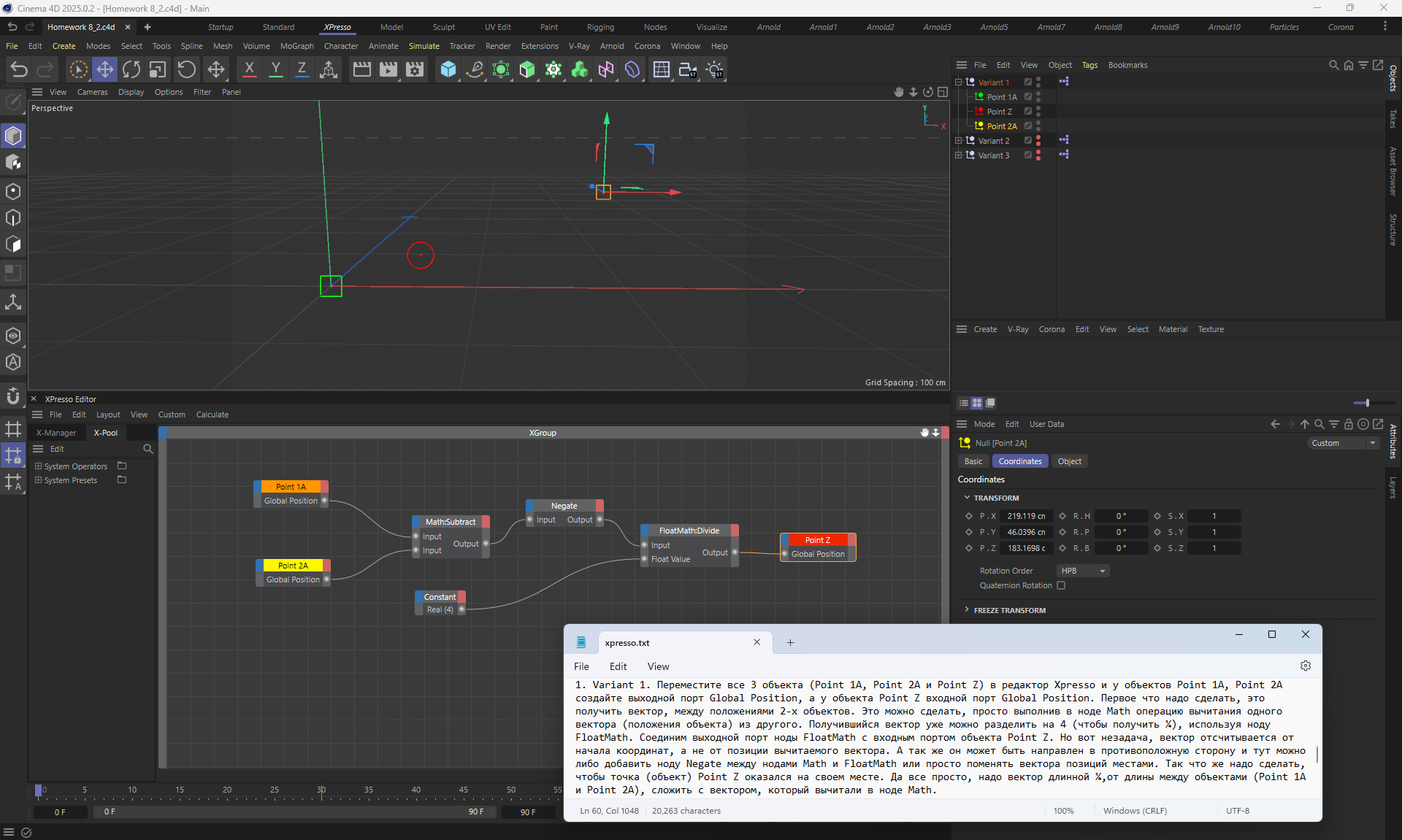The image size is (1402, 840).
Task: Open the Simulate menu
Action: 424,46
